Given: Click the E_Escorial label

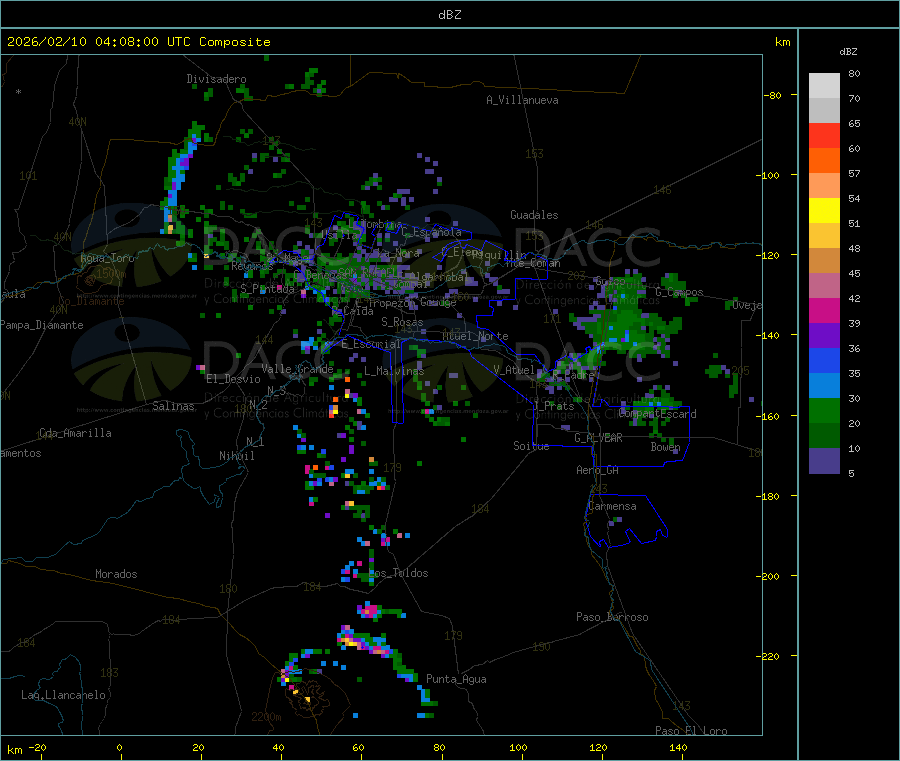Looking at the screenshot, I should point(371,344).
